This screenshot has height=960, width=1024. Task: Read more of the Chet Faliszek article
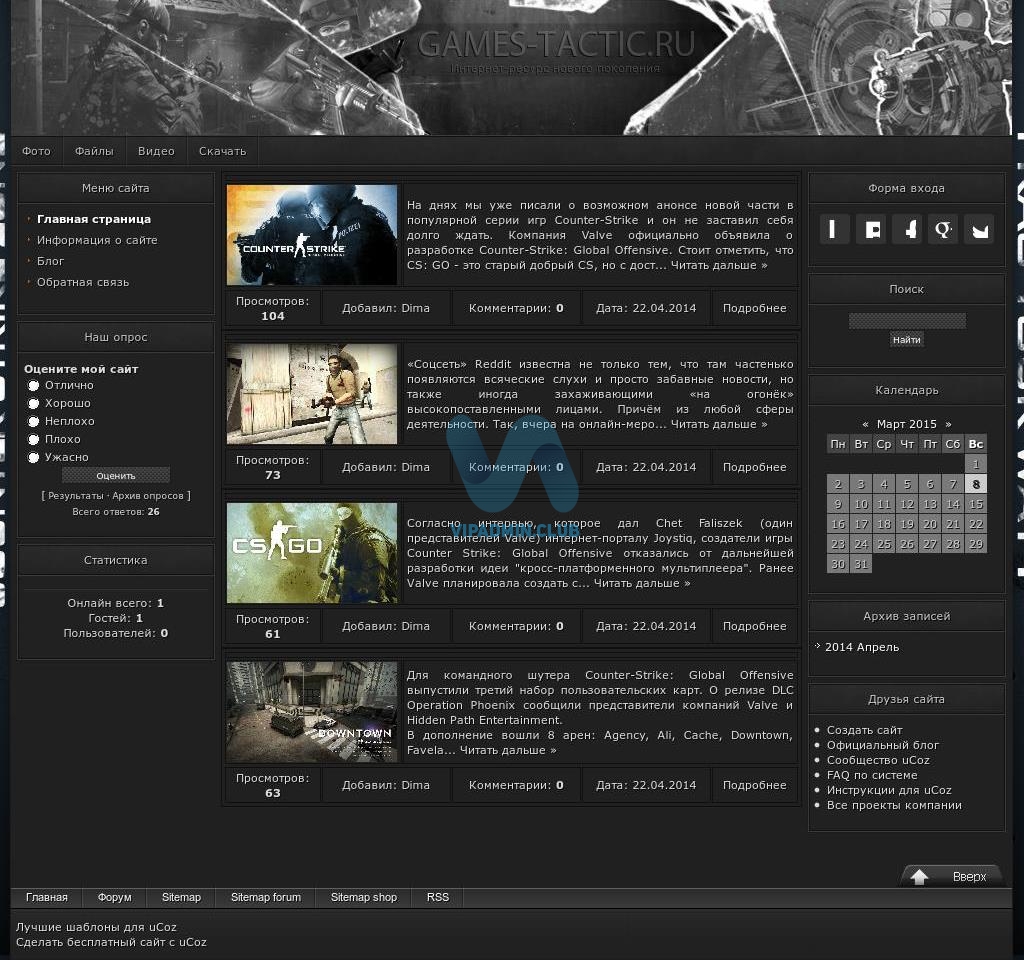pos(642,583)
